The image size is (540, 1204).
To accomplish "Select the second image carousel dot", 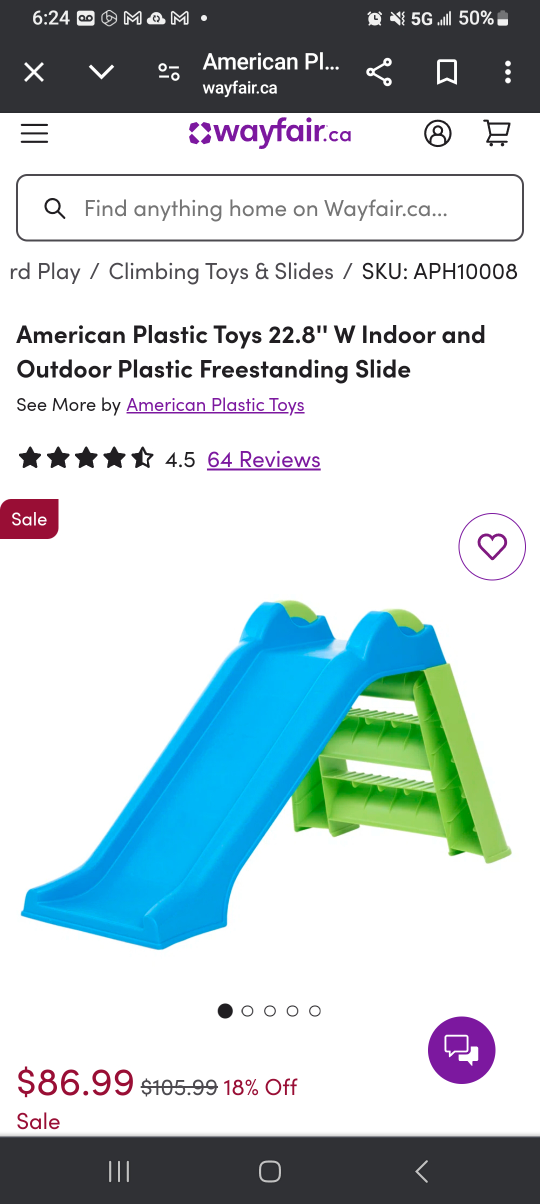I will 248,1011.
